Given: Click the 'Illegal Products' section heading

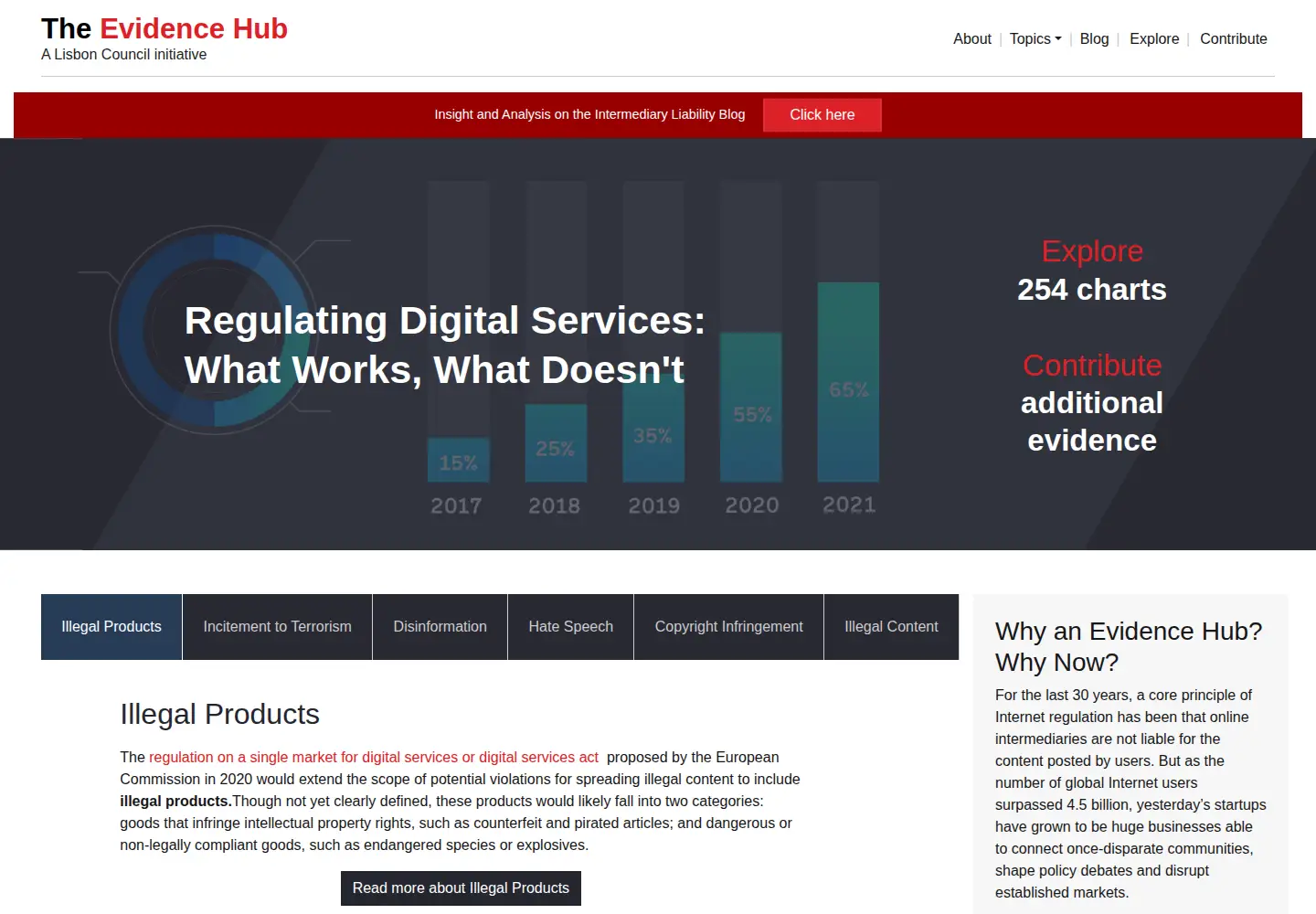Looking at the screenshot, I should (220, 714).
